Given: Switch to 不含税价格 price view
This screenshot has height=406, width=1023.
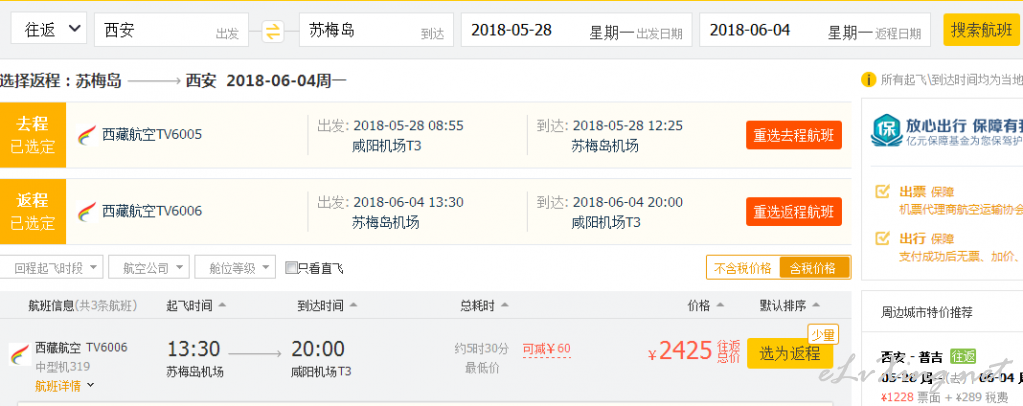Looking at the screenshot, I should (x=743, y=268).
